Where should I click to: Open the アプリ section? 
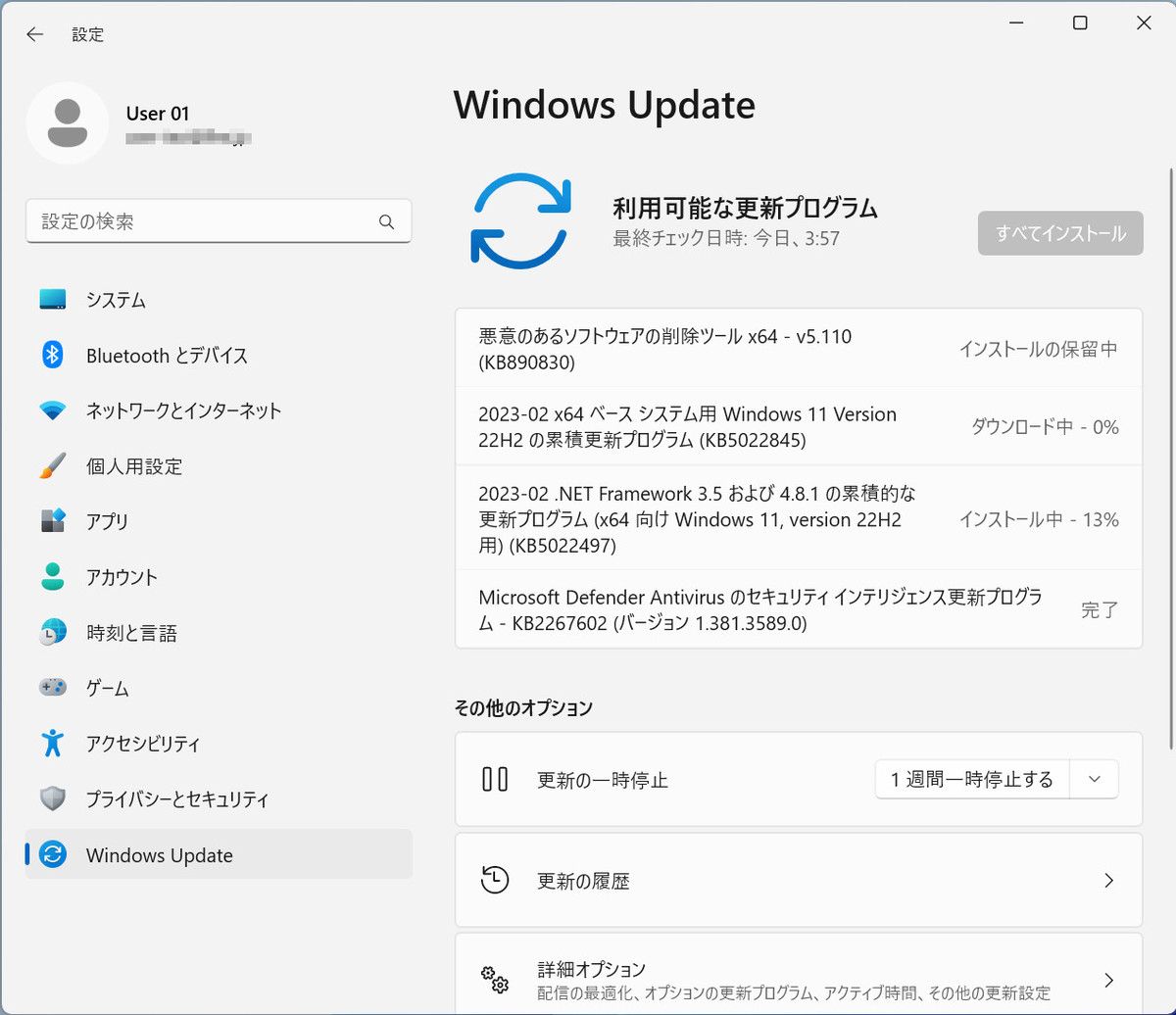(219, 521)
